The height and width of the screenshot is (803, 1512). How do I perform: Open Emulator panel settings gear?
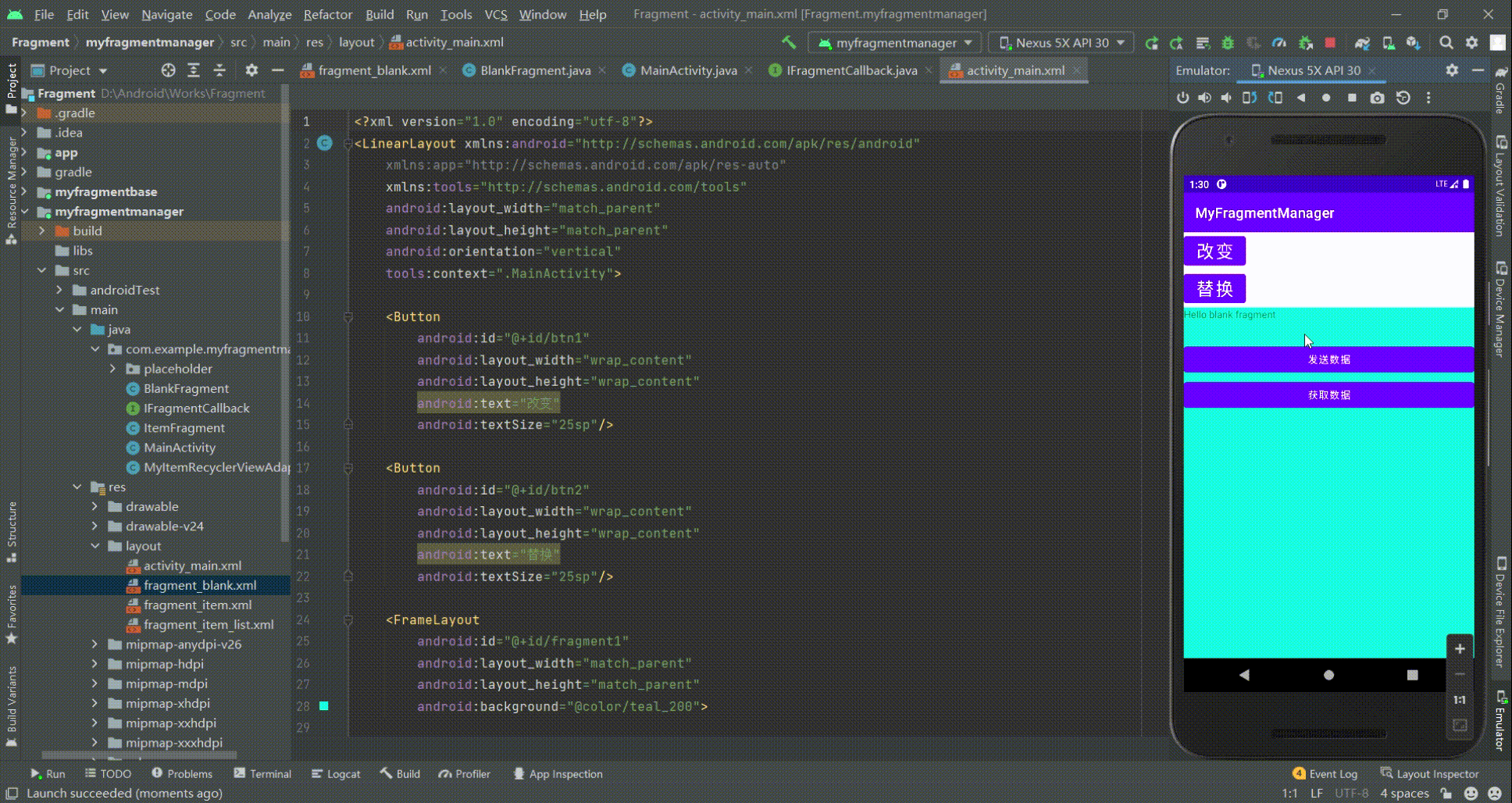click(1452, 70)
